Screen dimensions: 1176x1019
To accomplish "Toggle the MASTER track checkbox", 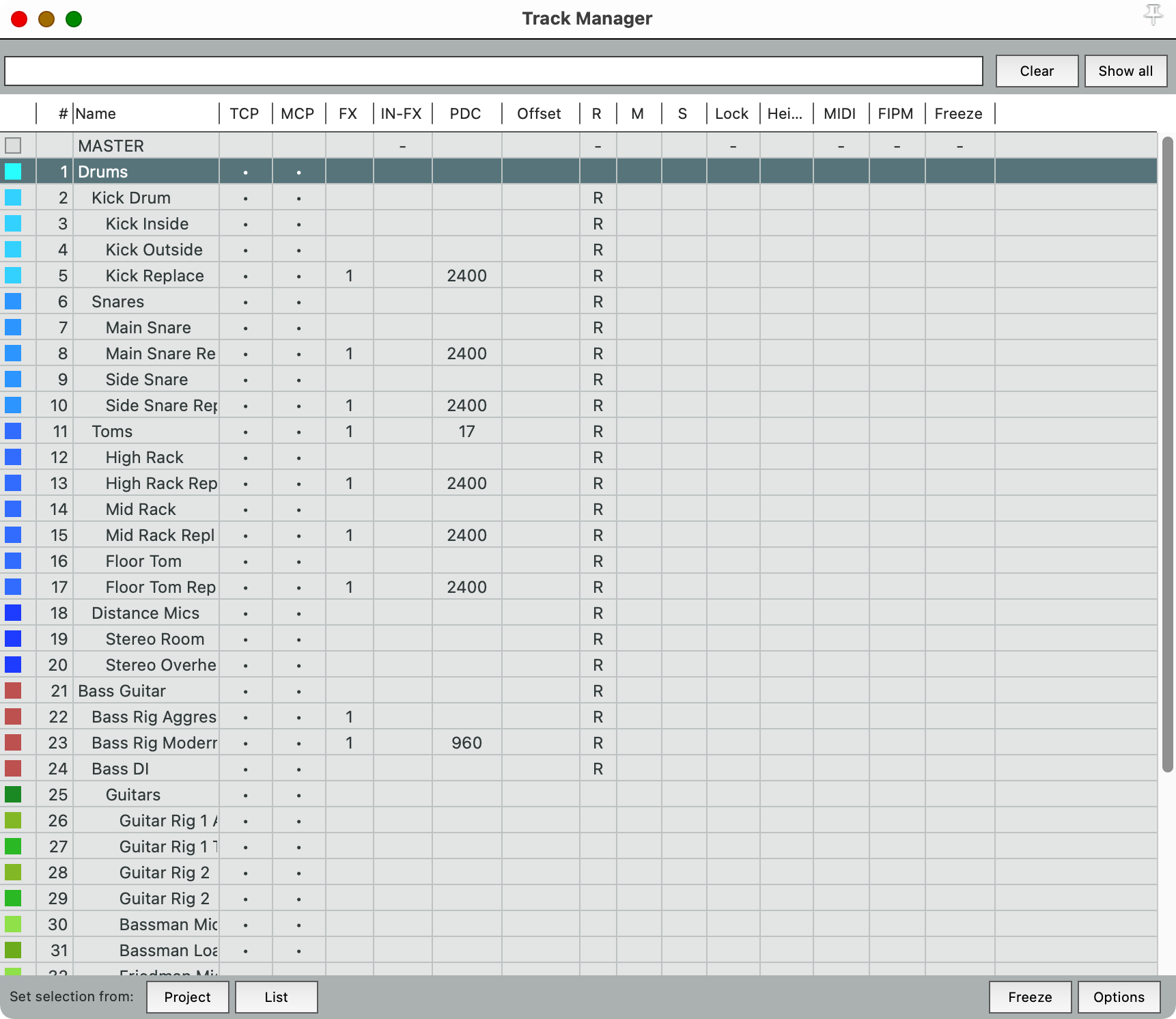I will tap(13, 145).
